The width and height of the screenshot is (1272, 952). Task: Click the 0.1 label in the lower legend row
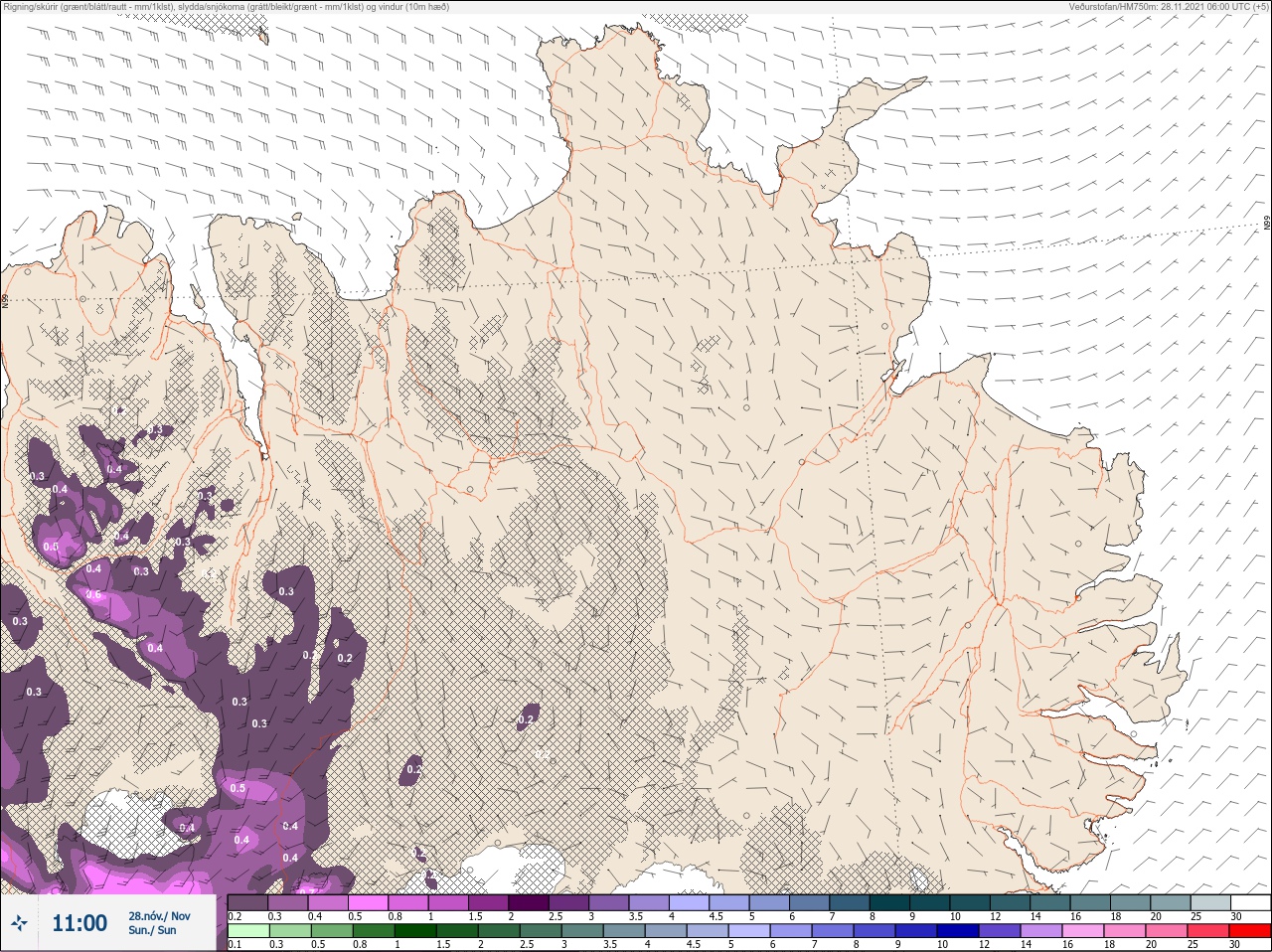pos(235,944)
